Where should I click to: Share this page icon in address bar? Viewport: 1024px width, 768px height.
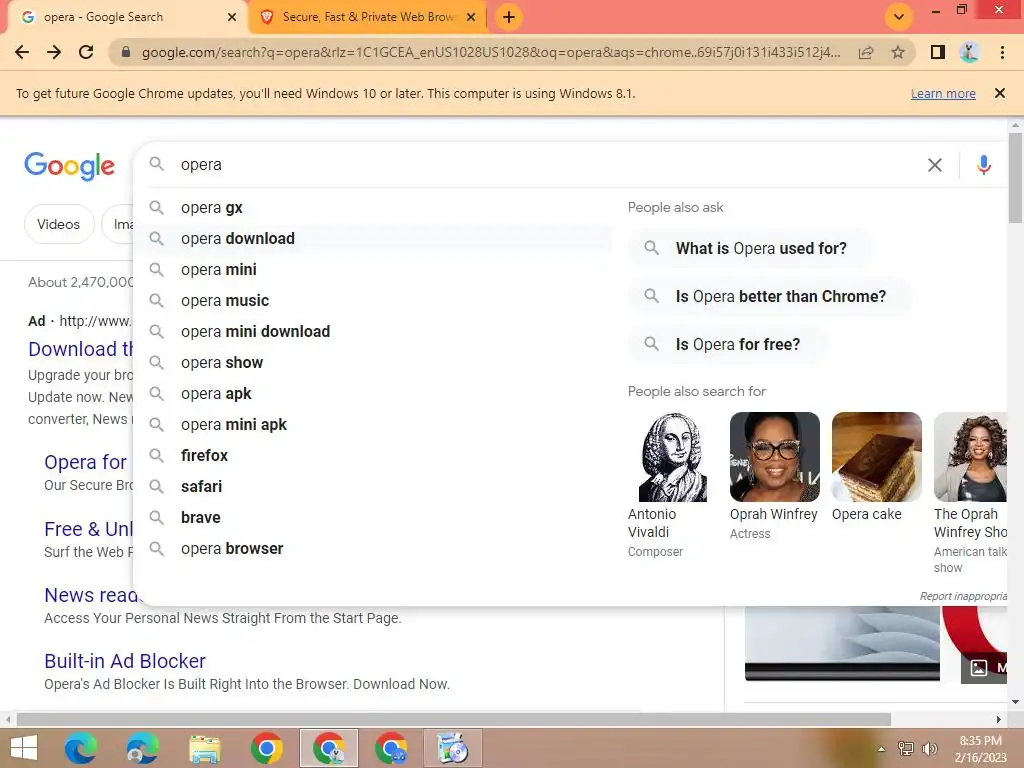(866, 52)
